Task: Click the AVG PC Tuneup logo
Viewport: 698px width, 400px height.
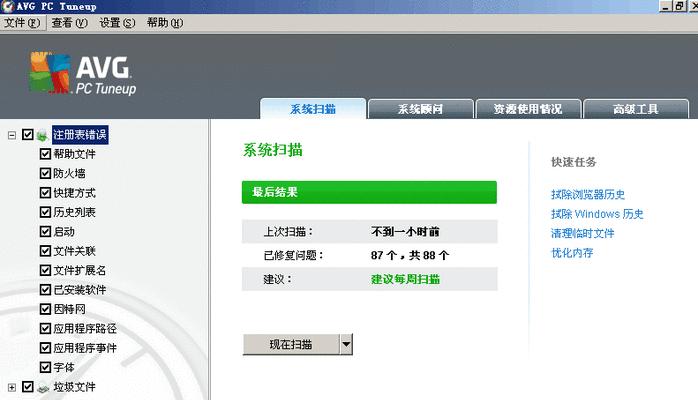Action: click(83, 73)
